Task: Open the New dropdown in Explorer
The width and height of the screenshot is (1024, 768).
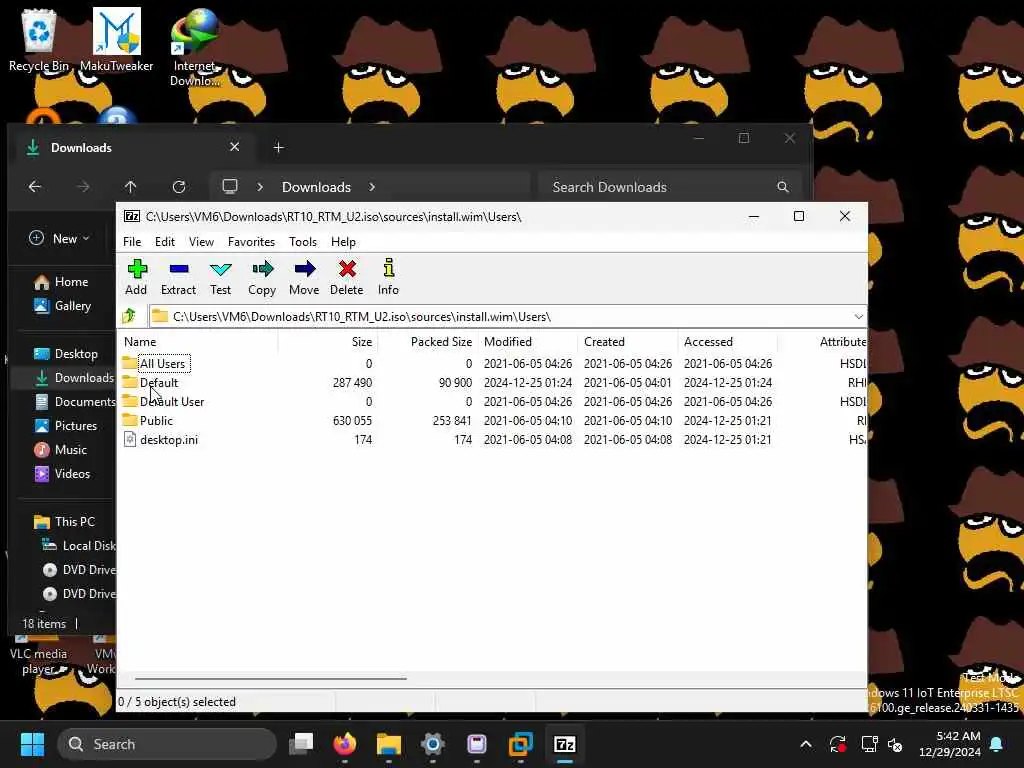Action: 59,238
